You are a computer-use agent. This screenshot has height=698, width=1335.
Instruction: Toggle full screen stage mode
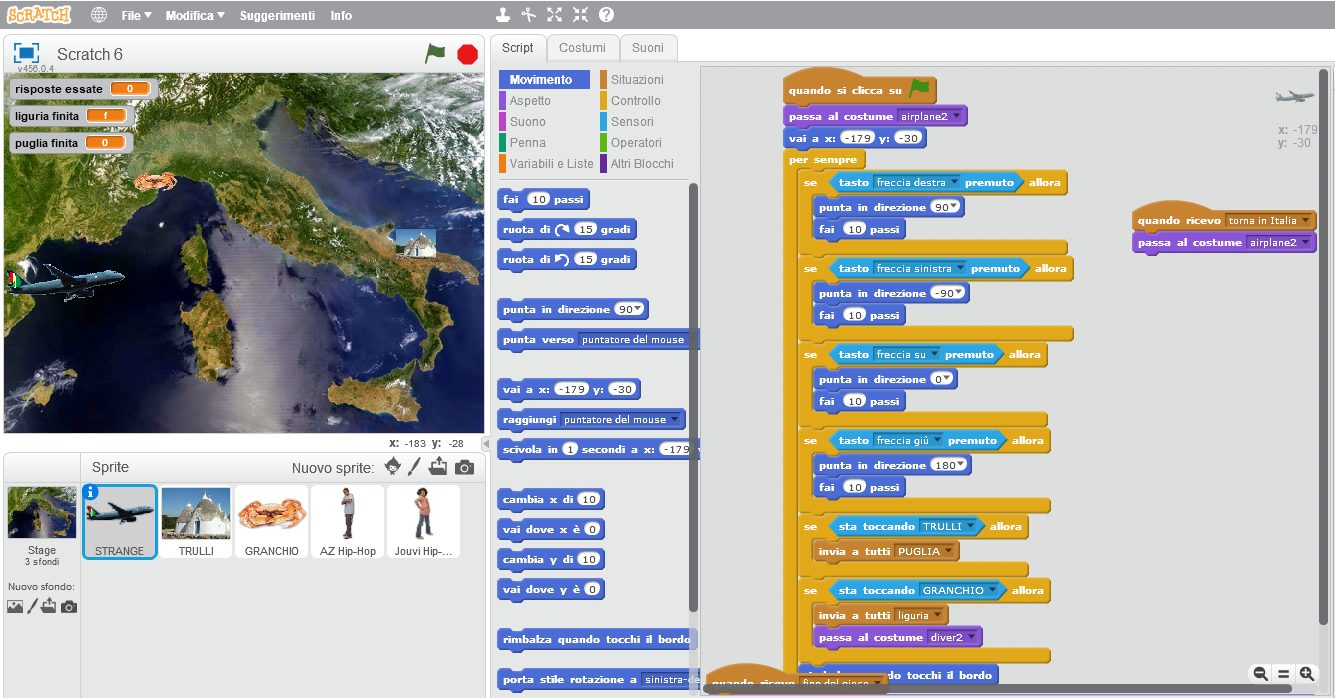tap(26, 54)
